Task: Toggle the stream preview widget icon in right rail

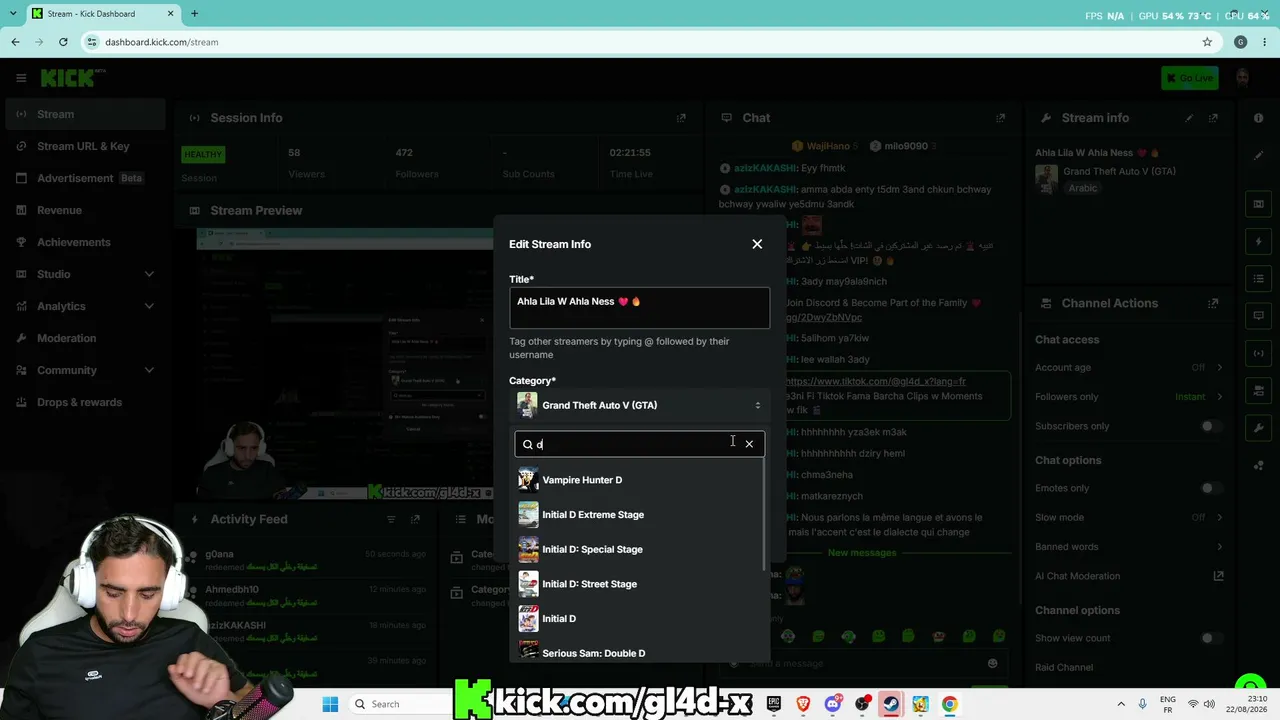Action: 1259,204
